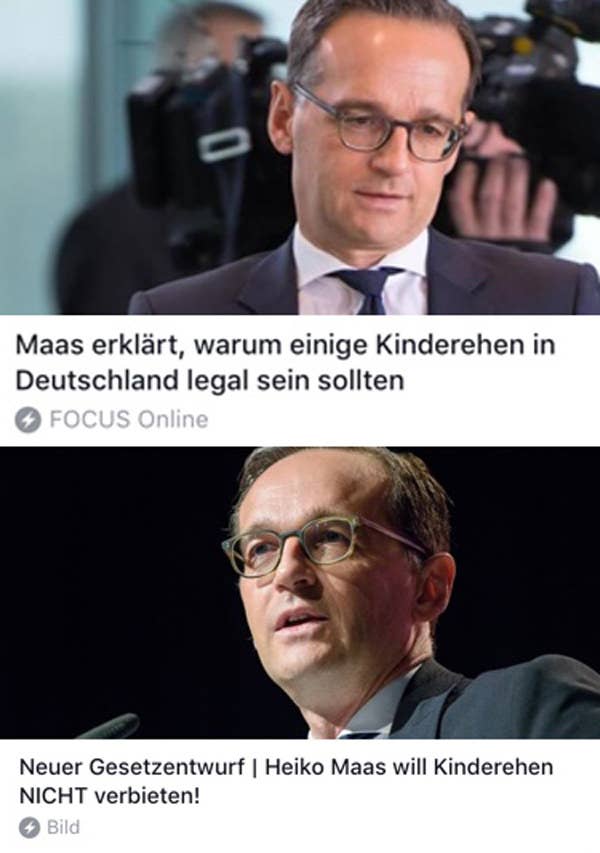Image resolution: width=600 pixels, height=853 pixels.
Task: Click the word 'Deutschland' in the first headline
Action: click(97, 380)
